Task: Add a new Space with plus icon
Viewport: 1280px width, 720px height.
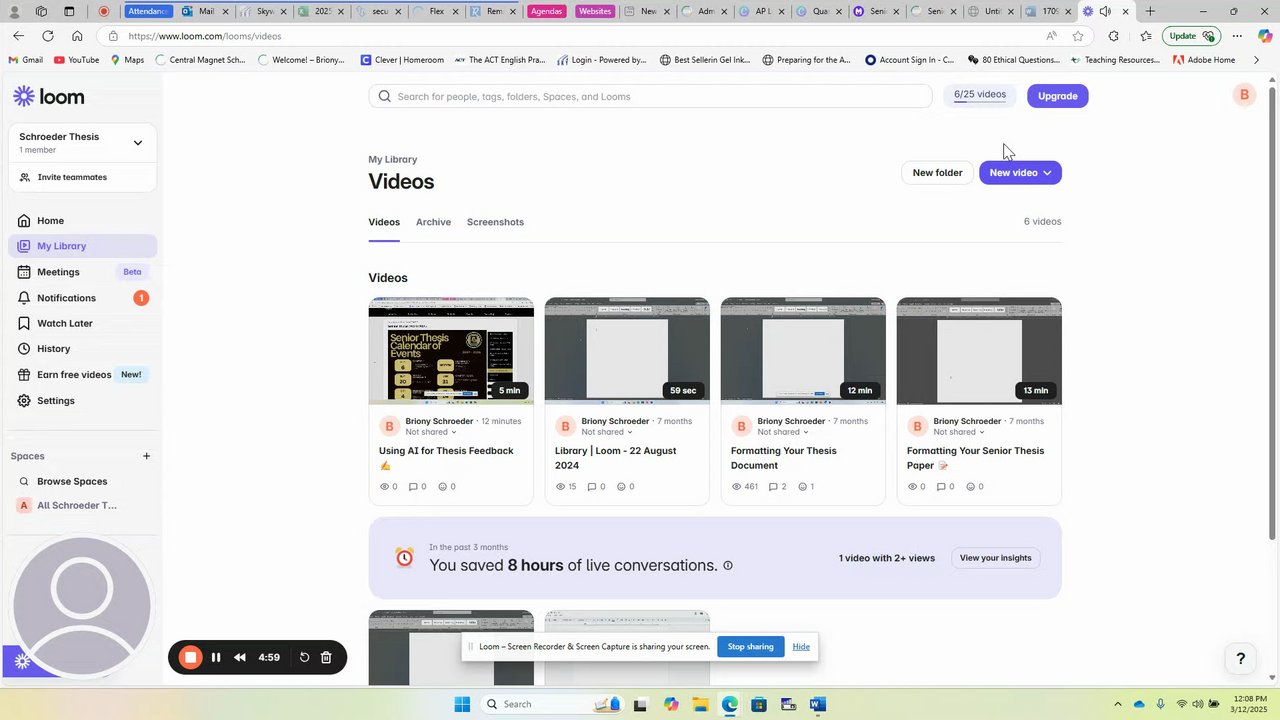Action: click(146, 456)
